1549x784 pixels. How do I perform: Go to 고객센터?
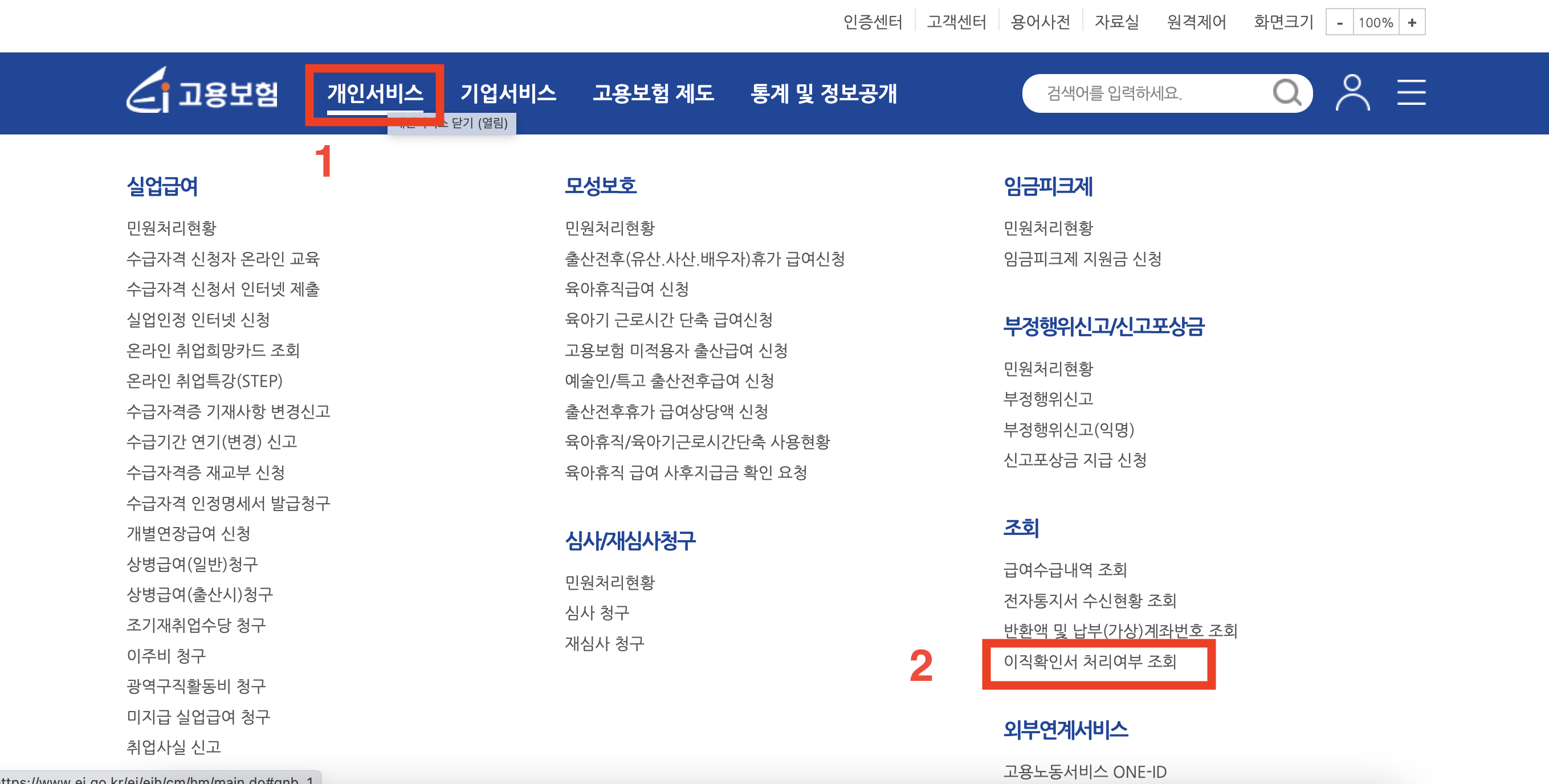click(956, 21)
